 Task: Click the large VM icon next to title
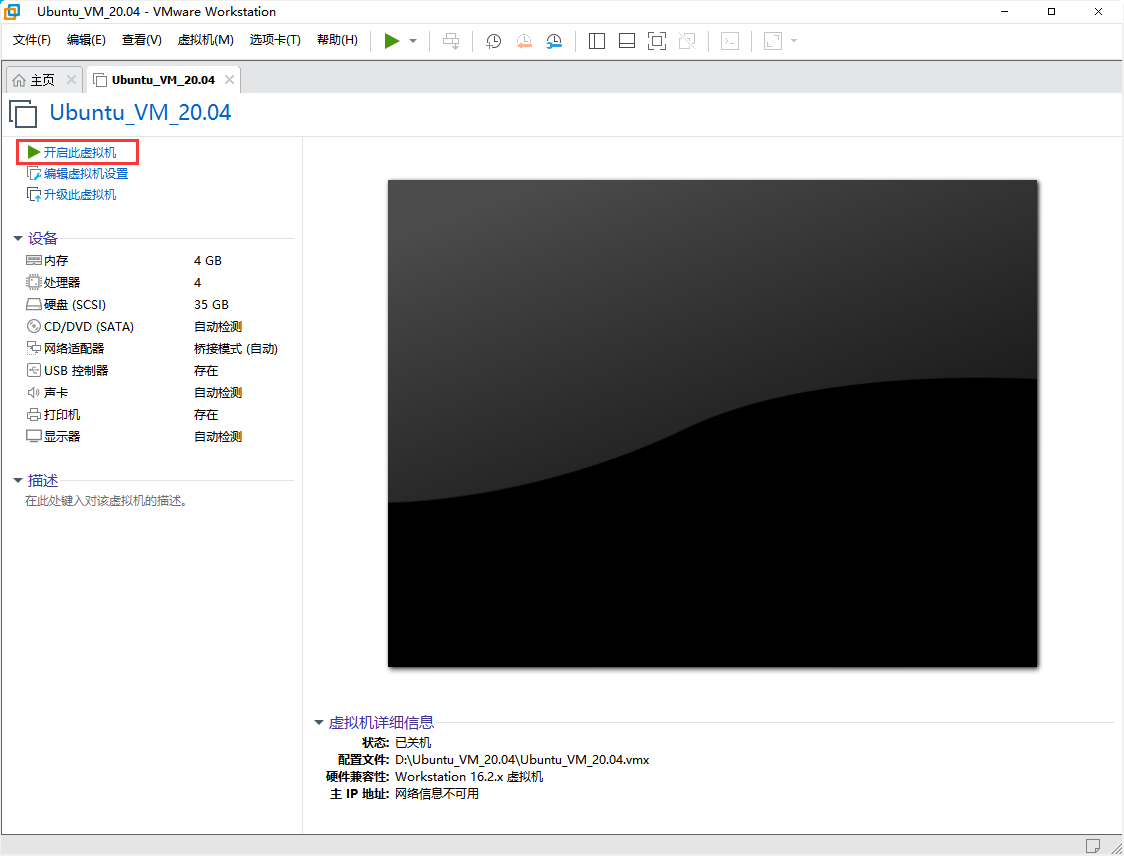(x=23, y=113)
